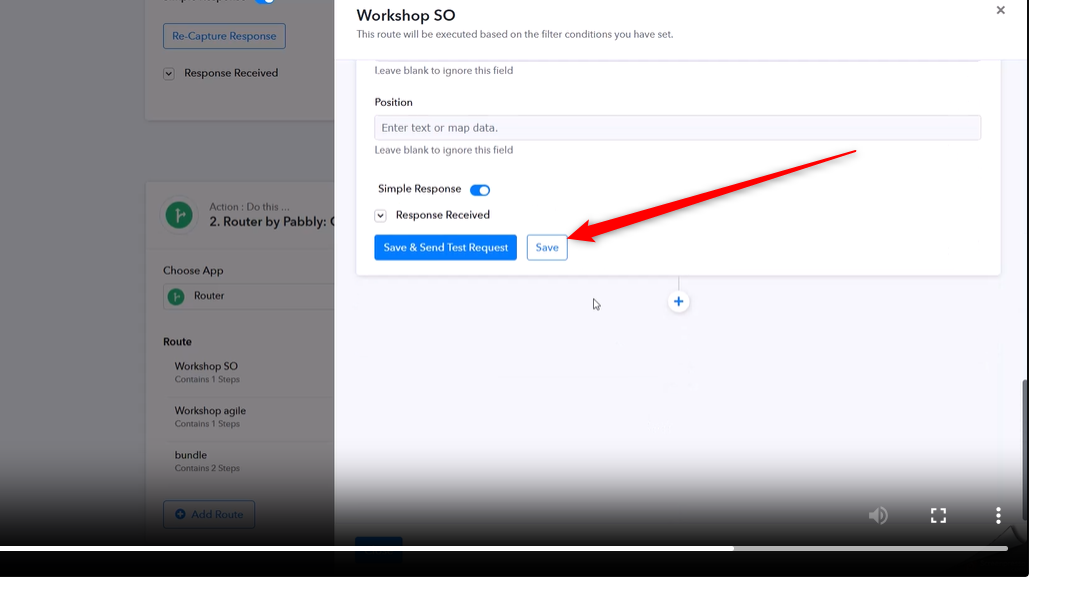The image size is (1087, 594).
Task: Click the panel's vertical scrollbar
Action: (x=1024, y=451)
